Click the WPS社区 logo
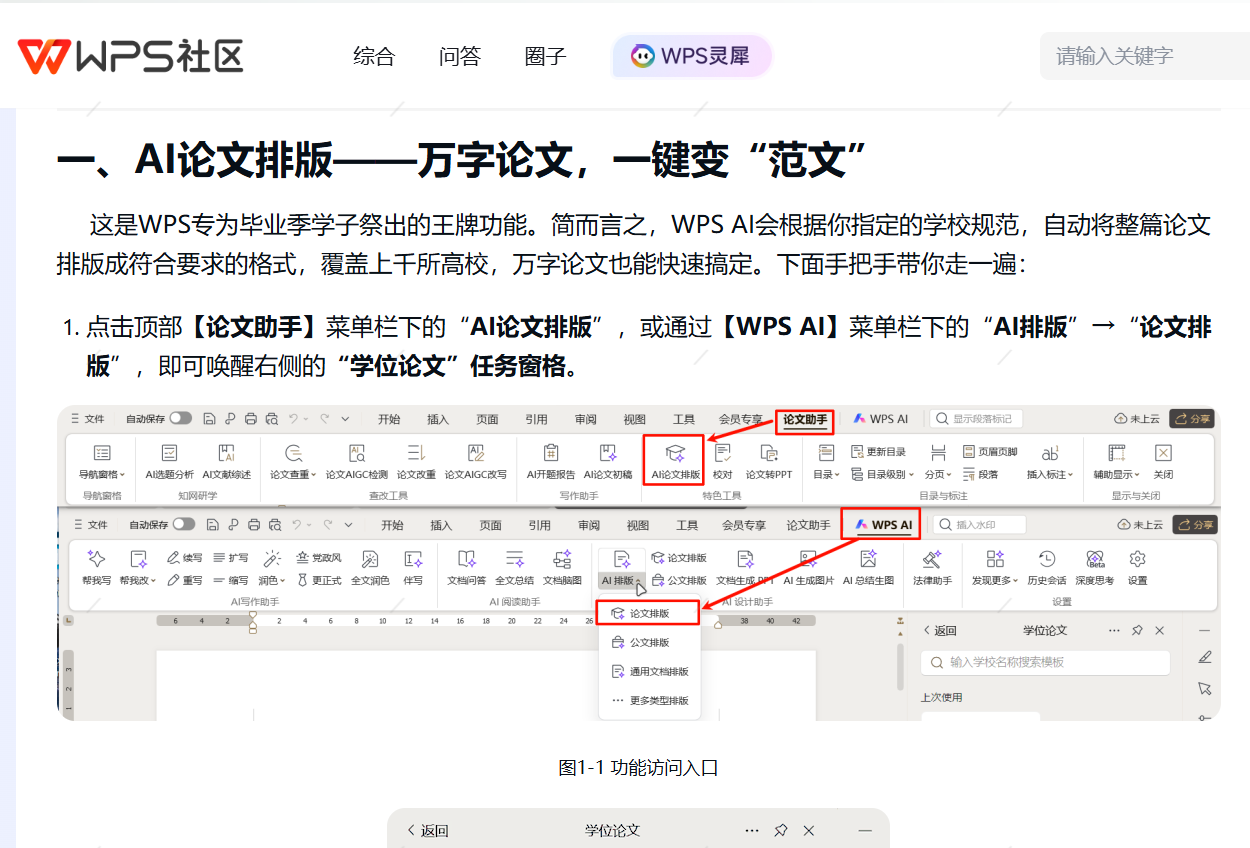Viewport: 1250px width, 848px height. [130, 56]
